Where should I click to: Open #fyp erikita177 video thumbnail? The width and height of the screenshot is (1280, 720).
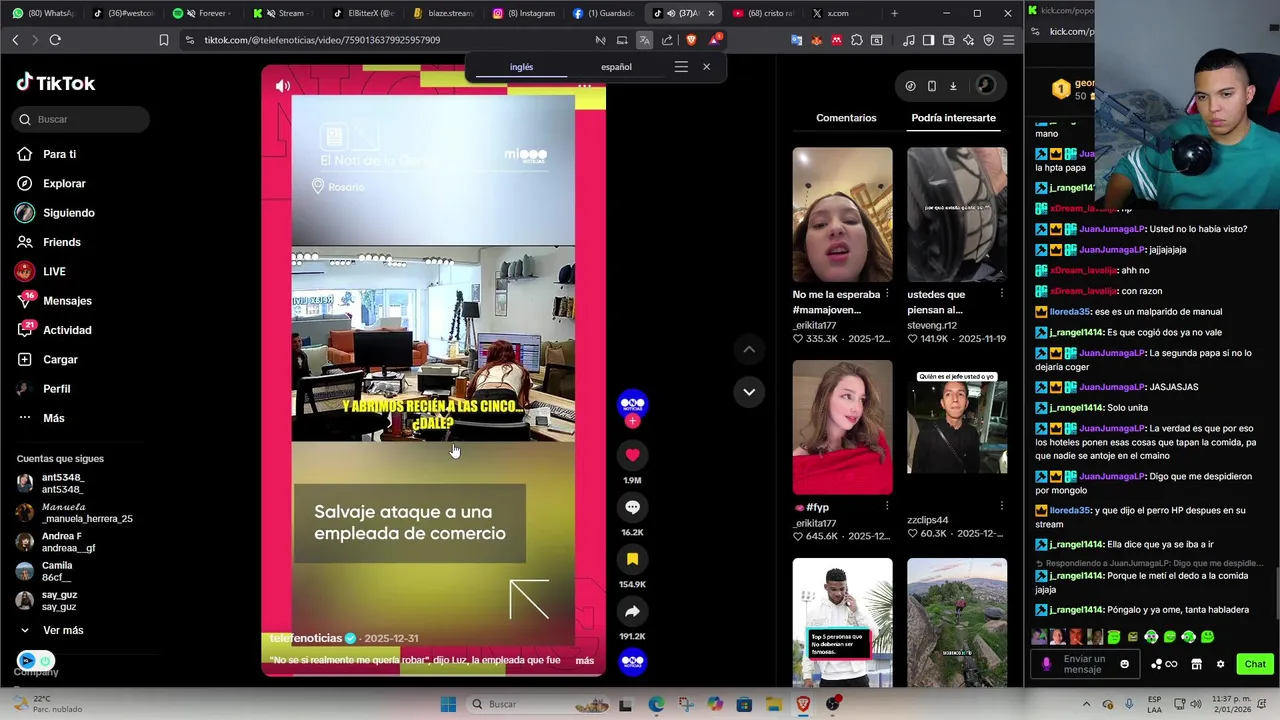point(842,427)
